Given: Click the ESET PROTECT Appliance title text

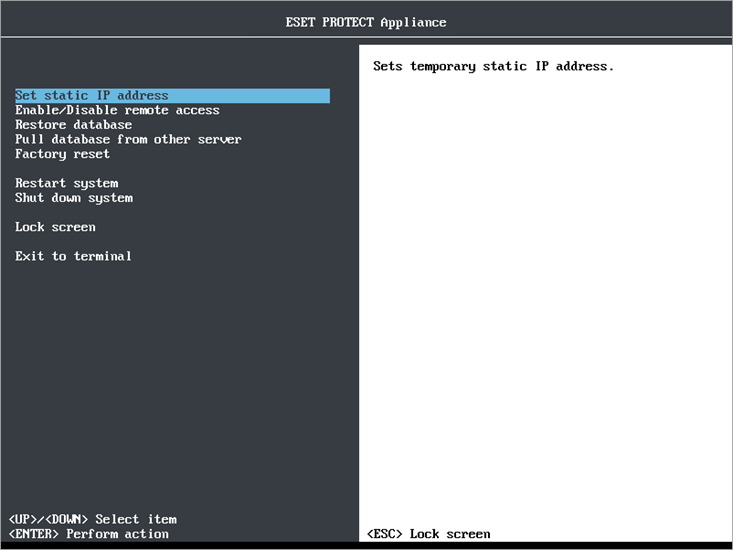Looking at the screenshot, I should [x=366, y=22].
